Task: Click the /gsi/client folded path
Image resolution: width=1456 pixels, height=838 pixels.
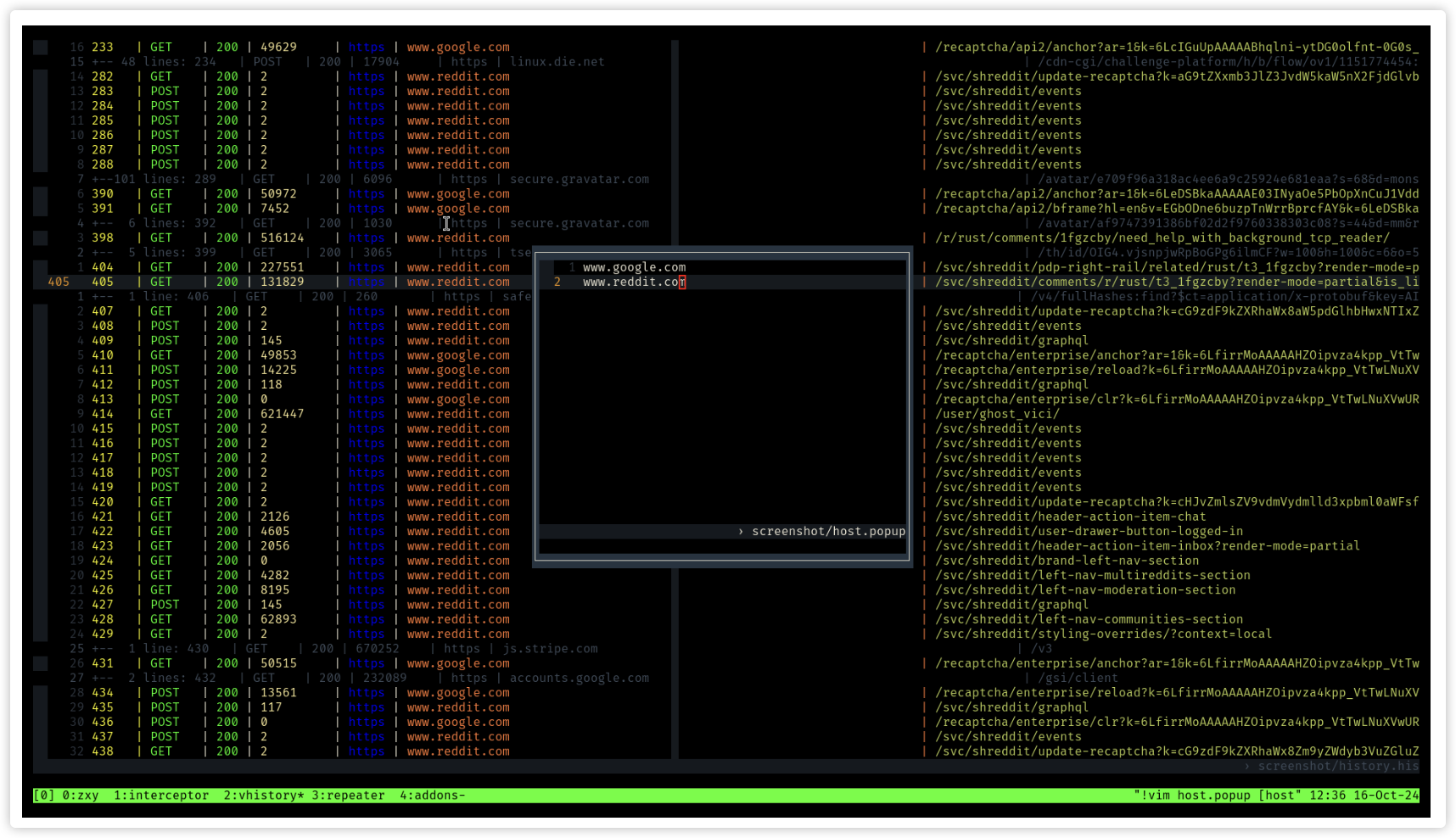Action: click(1077, 678)
